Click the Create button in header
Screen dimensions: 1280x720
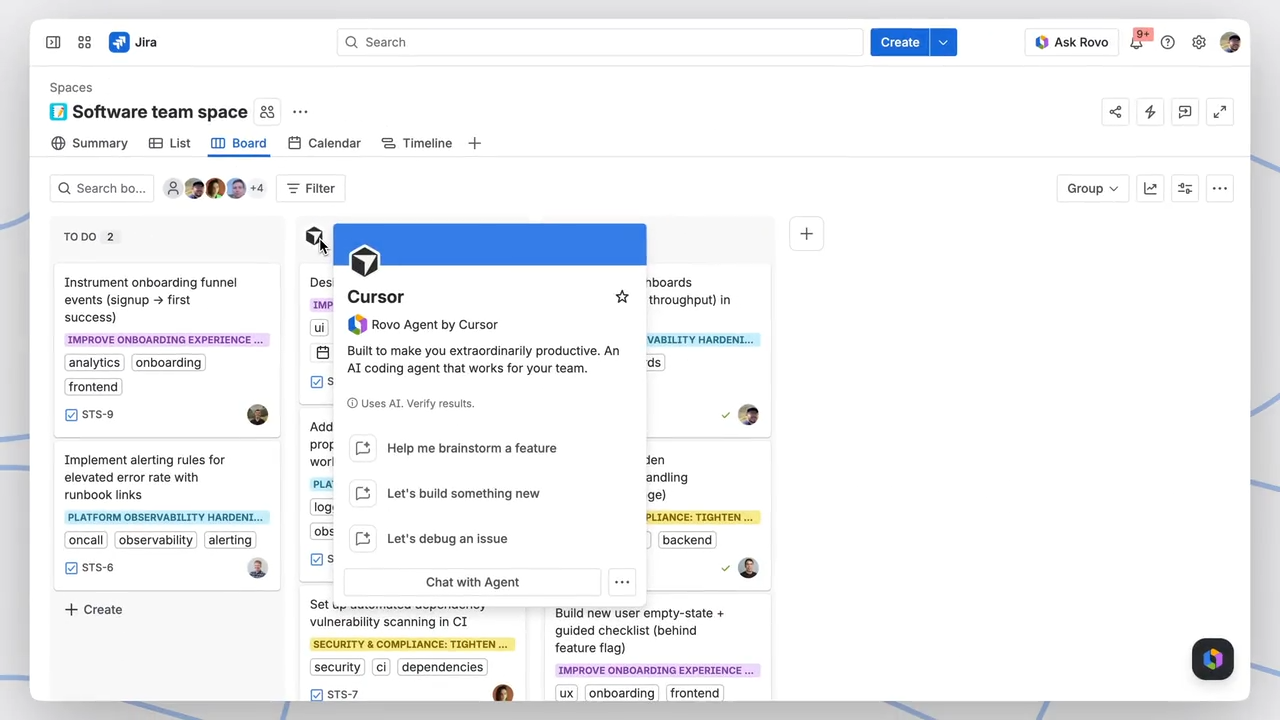click(900, 42)
